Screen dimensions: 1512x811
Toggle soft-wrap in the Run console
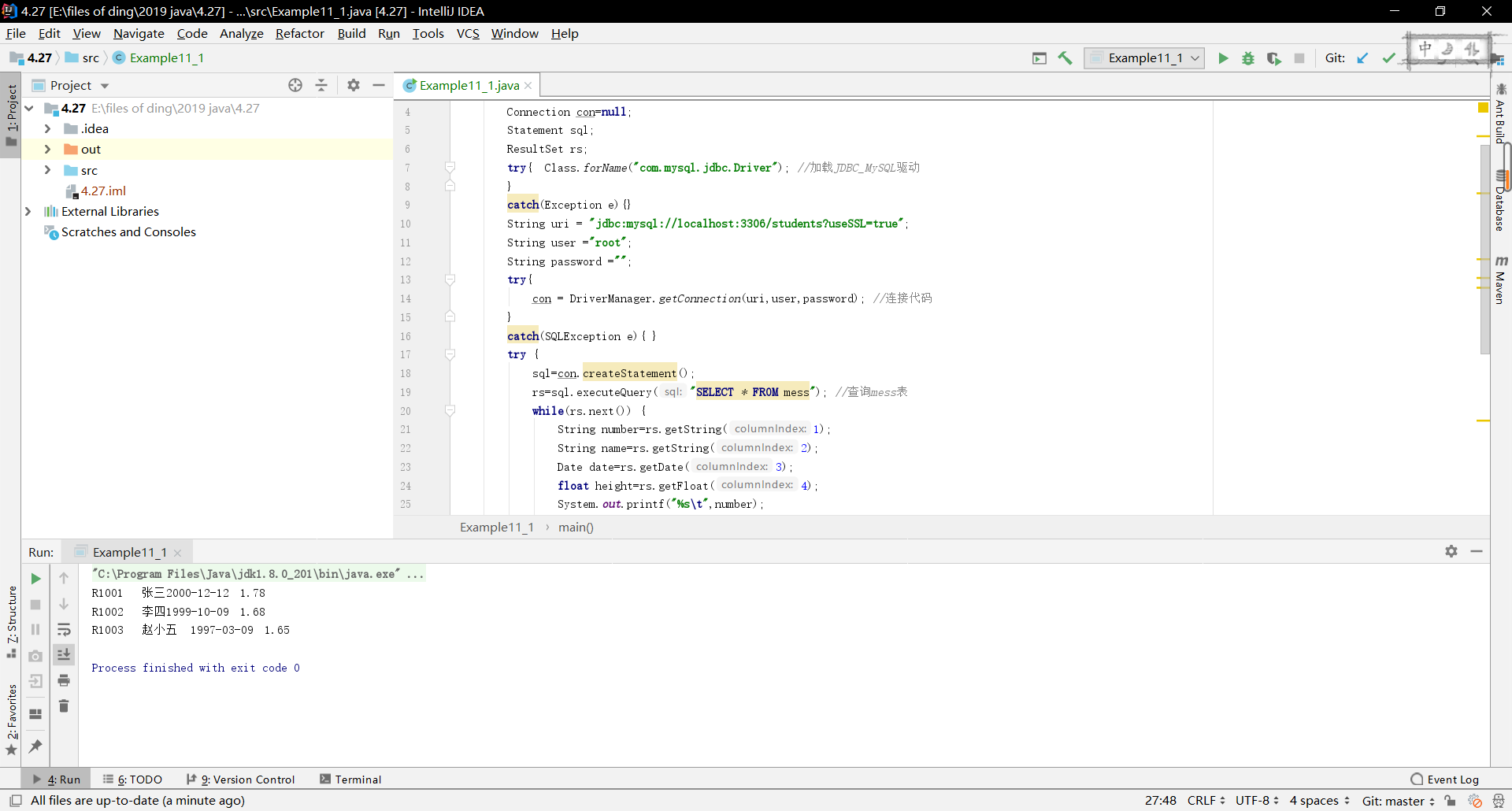(64, 630)
